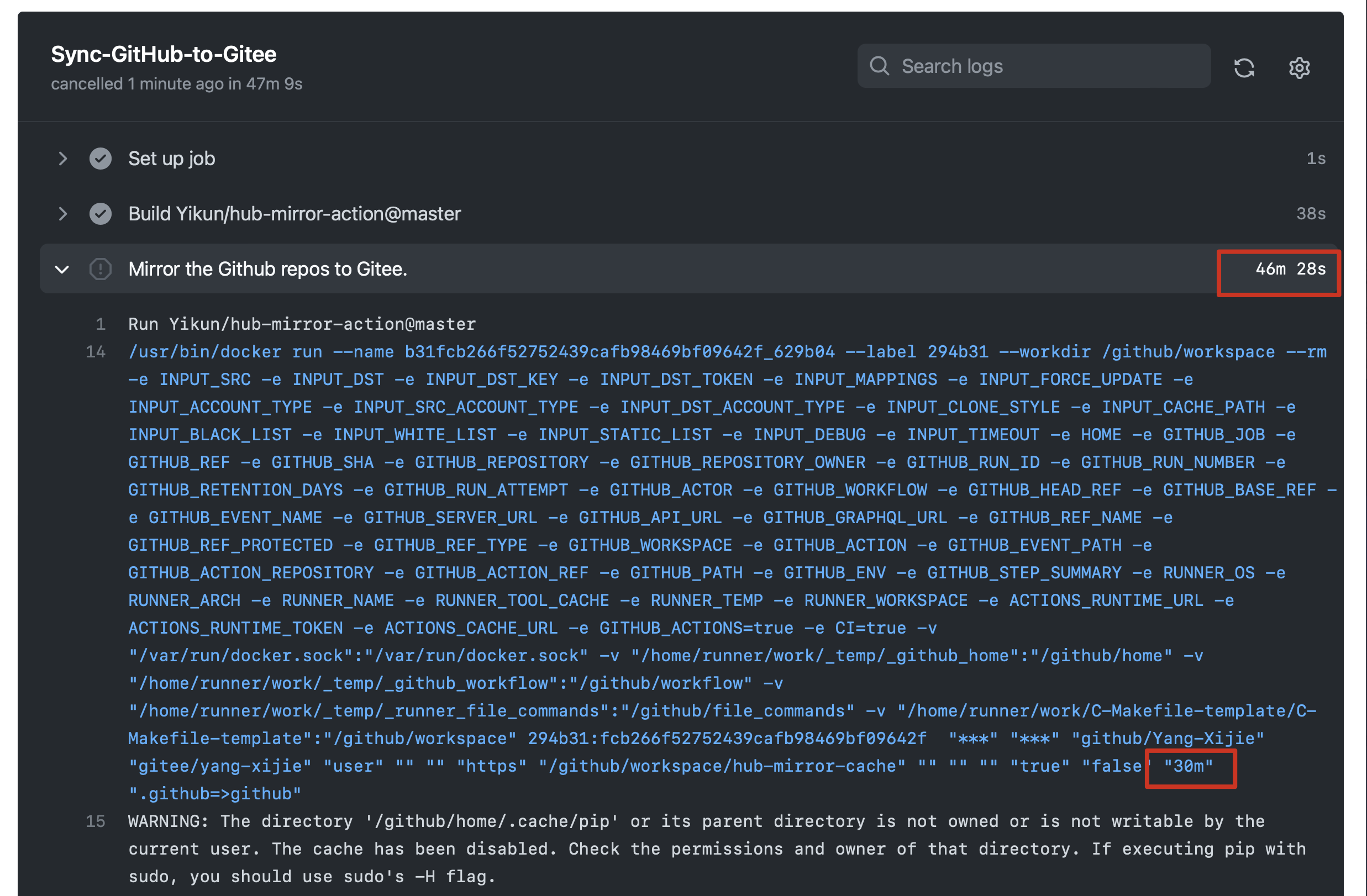Screen dimensions: 1367x896
Task: Click the Build Yikun/hub-mirror-action@master label
Action: (295, 214)
